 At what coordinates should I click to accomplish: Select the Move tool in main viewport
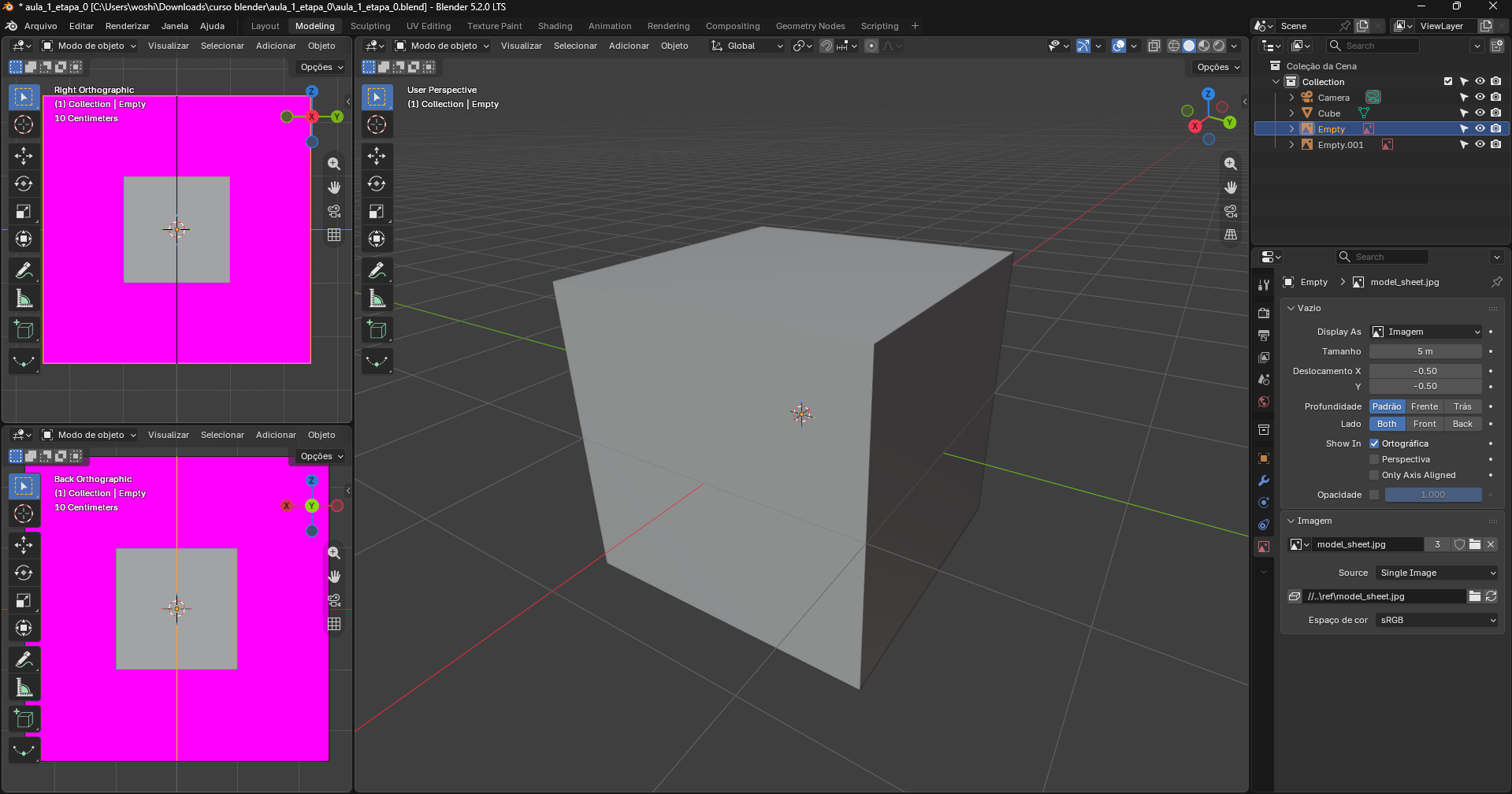coord(377,156)
